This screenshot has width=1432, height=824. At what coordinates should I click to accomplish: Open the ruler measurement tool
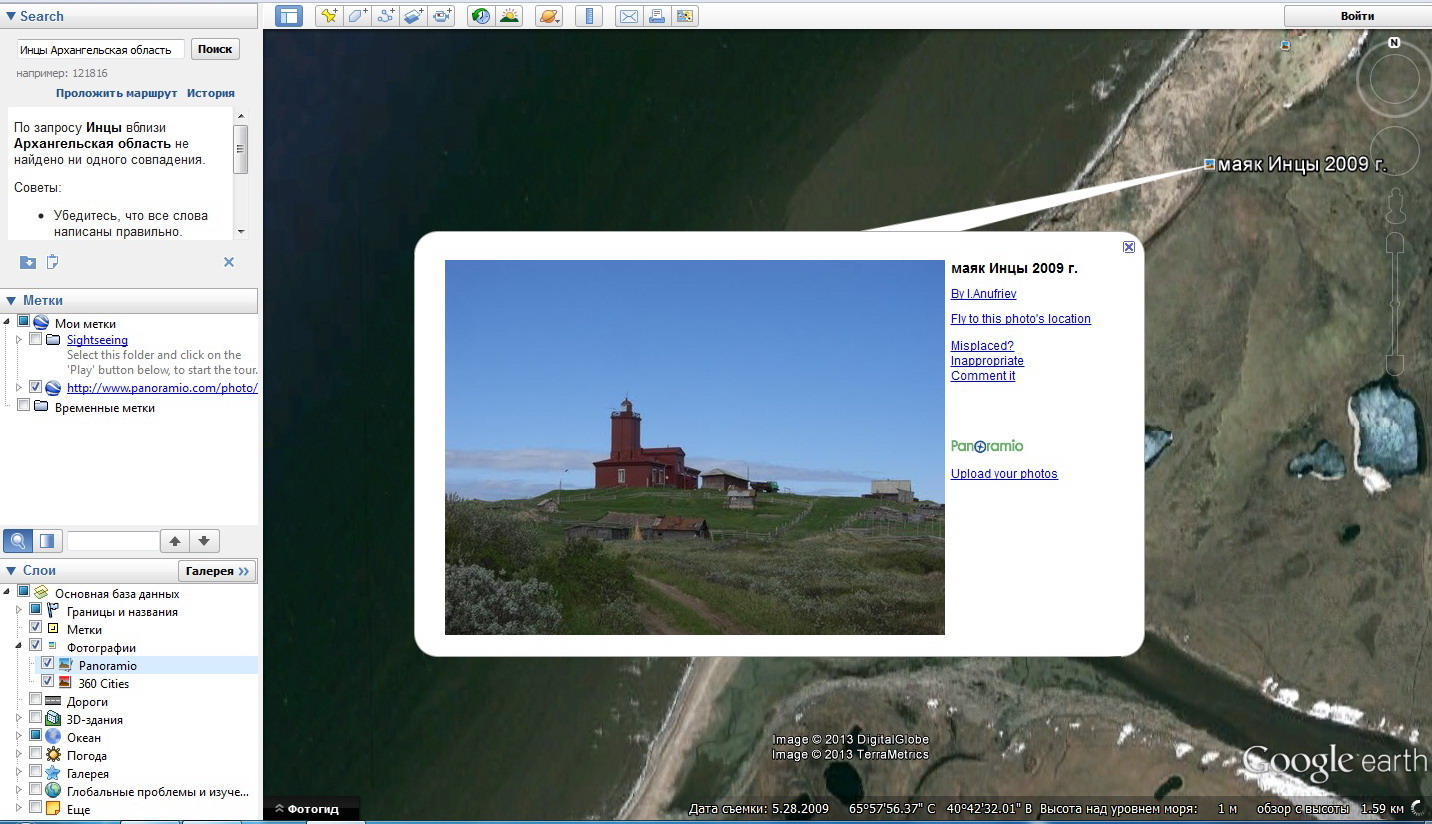coord(589,16)
